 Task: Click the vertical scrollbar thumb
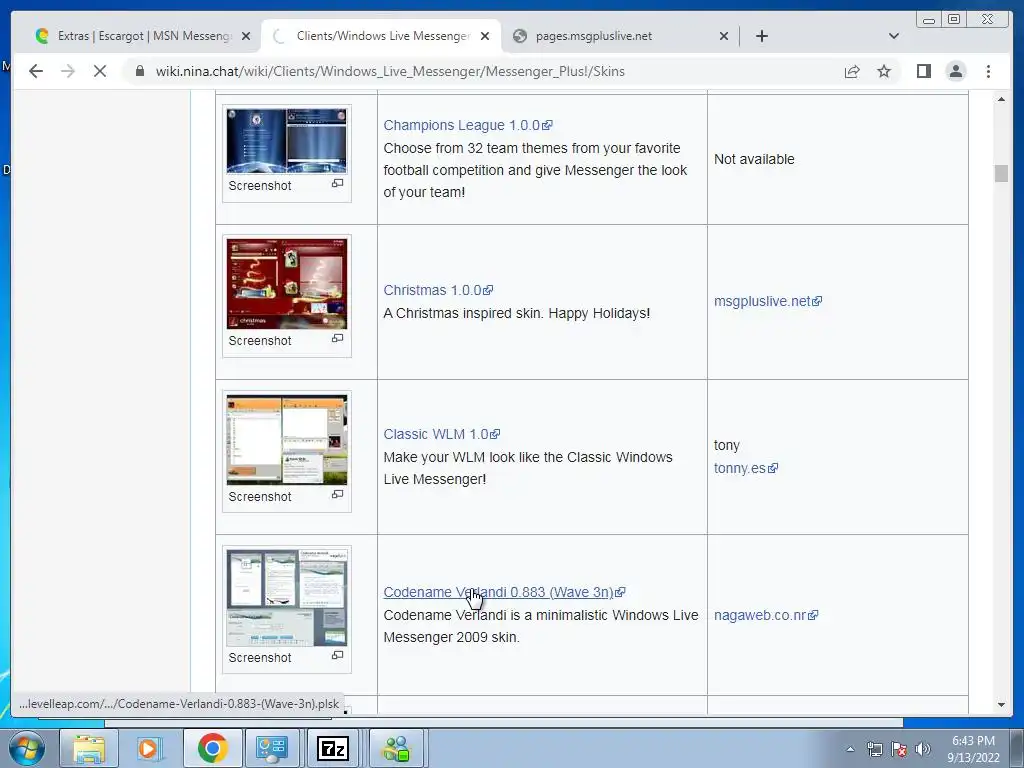pyautogui.click(x=1001, y=173)
